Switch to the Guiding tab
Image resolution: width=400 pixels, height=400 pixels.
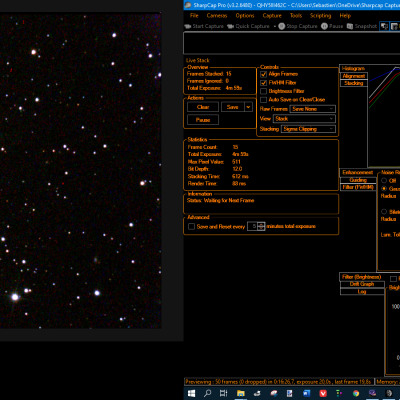[358, 180]
